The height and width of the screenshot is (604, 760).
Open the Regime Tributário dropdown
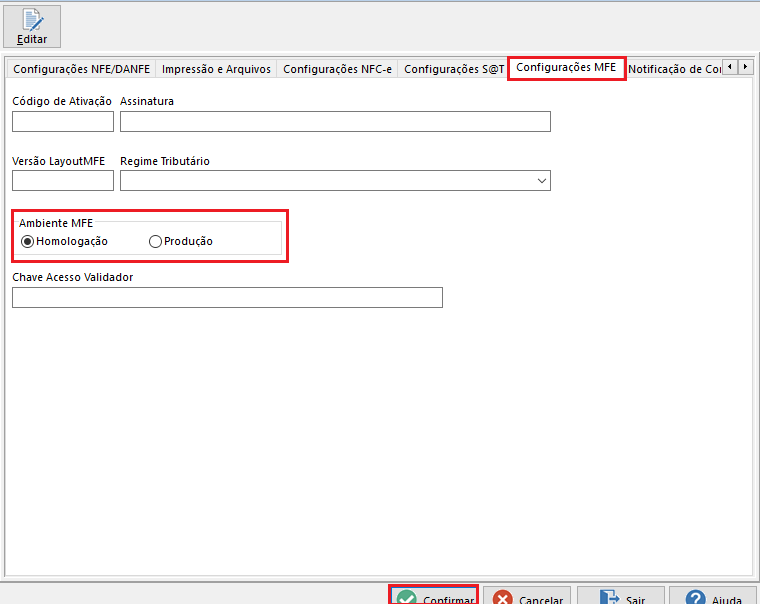335,181
